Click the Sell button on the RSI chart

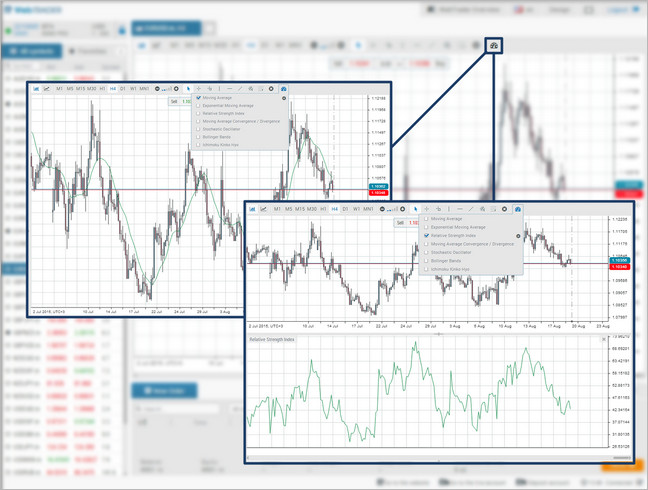point(401,223)
